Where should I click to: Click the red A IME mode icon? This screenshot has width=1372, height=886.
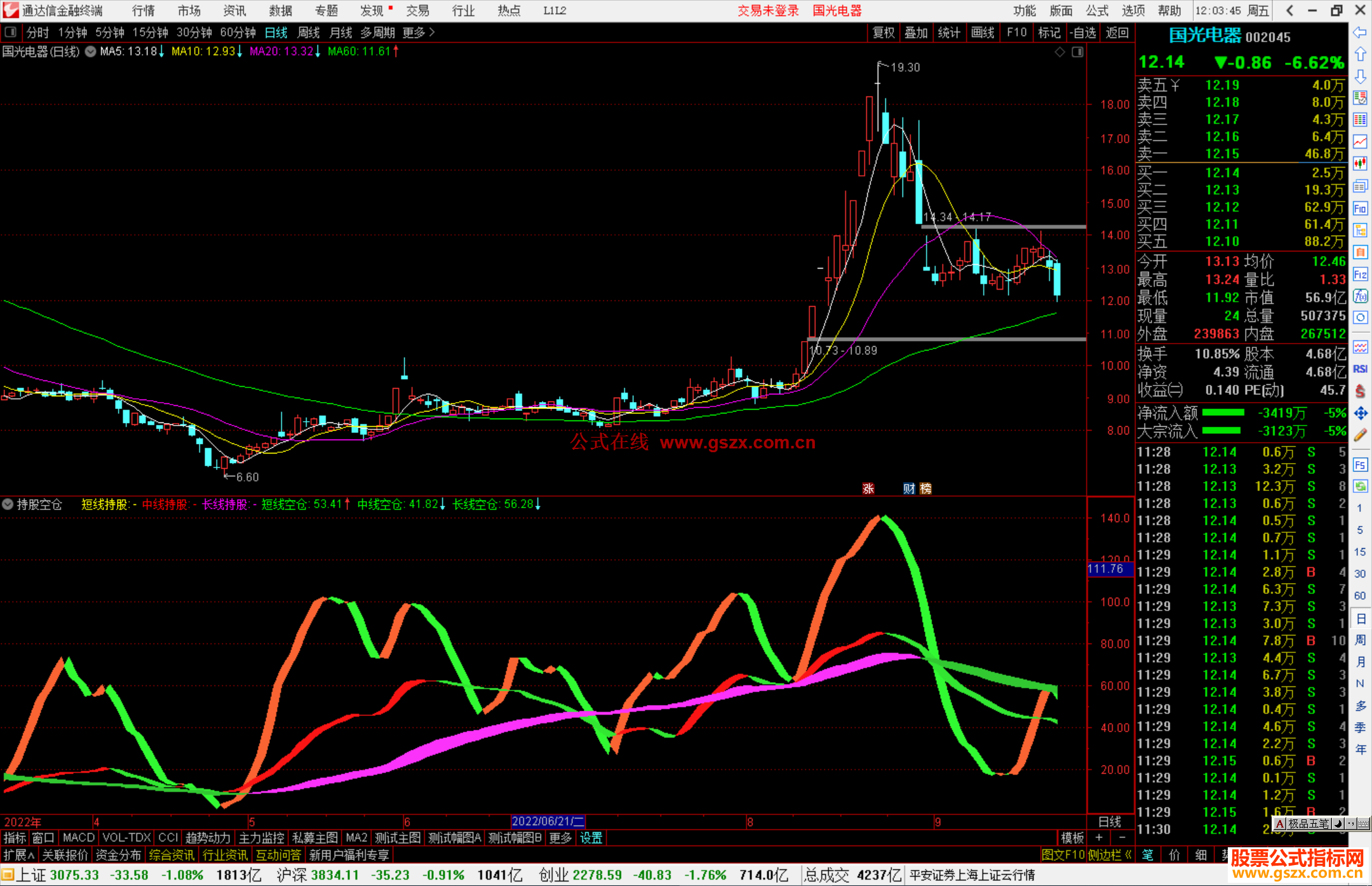click(x=1280, y=824)
